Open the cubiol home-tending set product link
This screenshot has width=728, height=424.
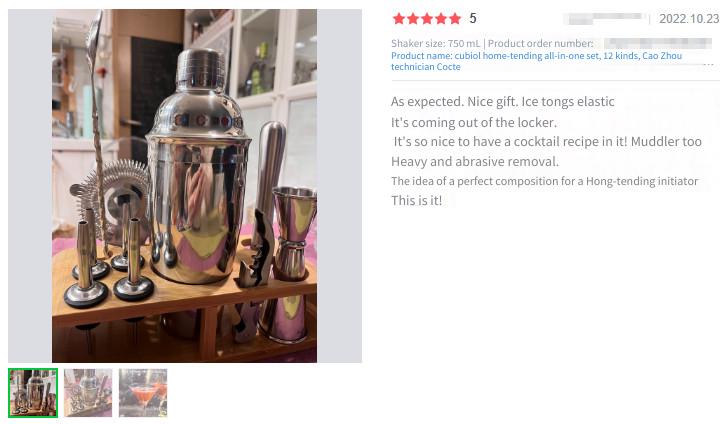[536, 61]
